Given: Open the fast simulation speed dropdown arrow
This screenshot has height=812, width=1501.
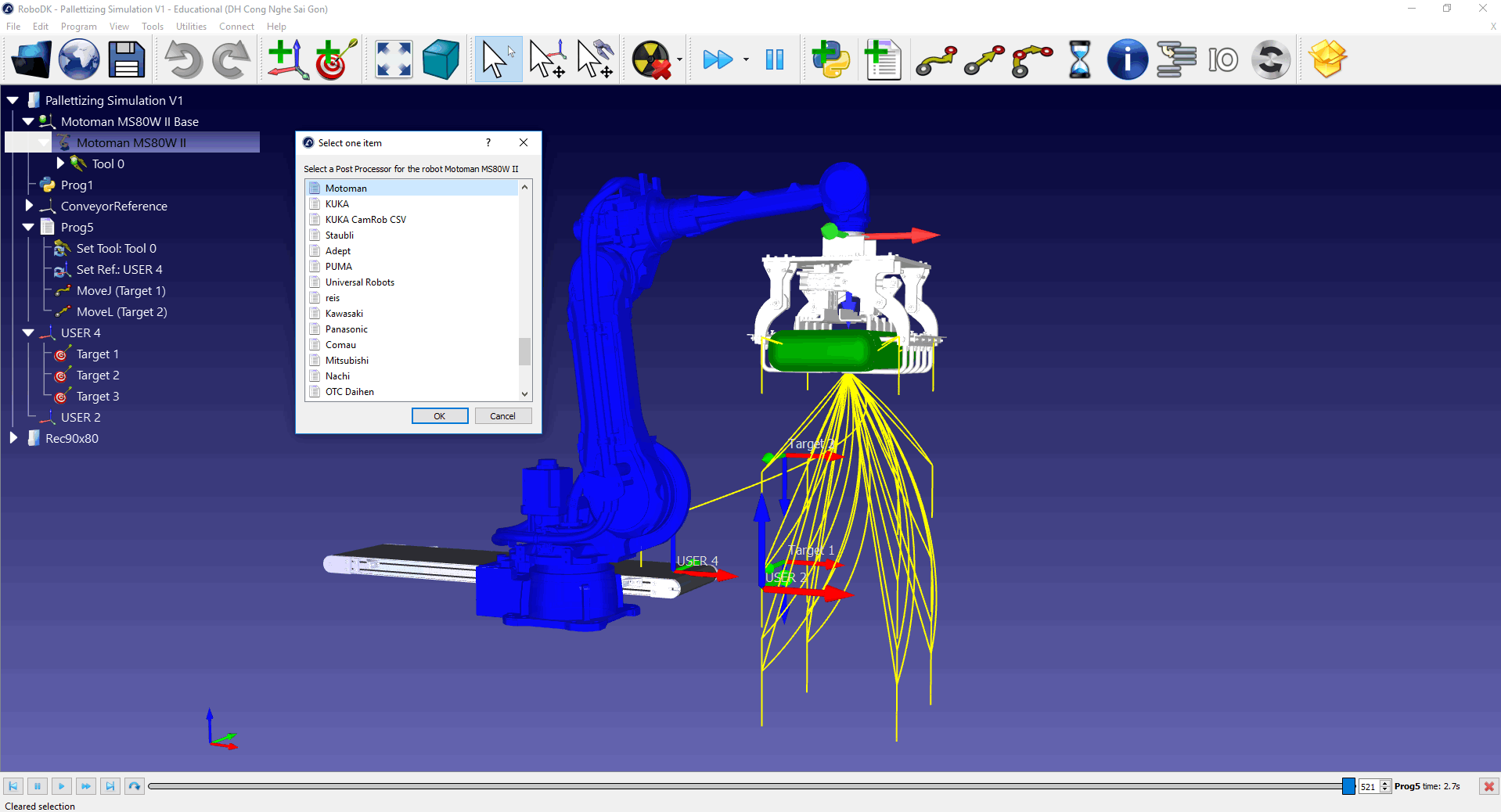Looking at the screenshot, I should point(746,59).
